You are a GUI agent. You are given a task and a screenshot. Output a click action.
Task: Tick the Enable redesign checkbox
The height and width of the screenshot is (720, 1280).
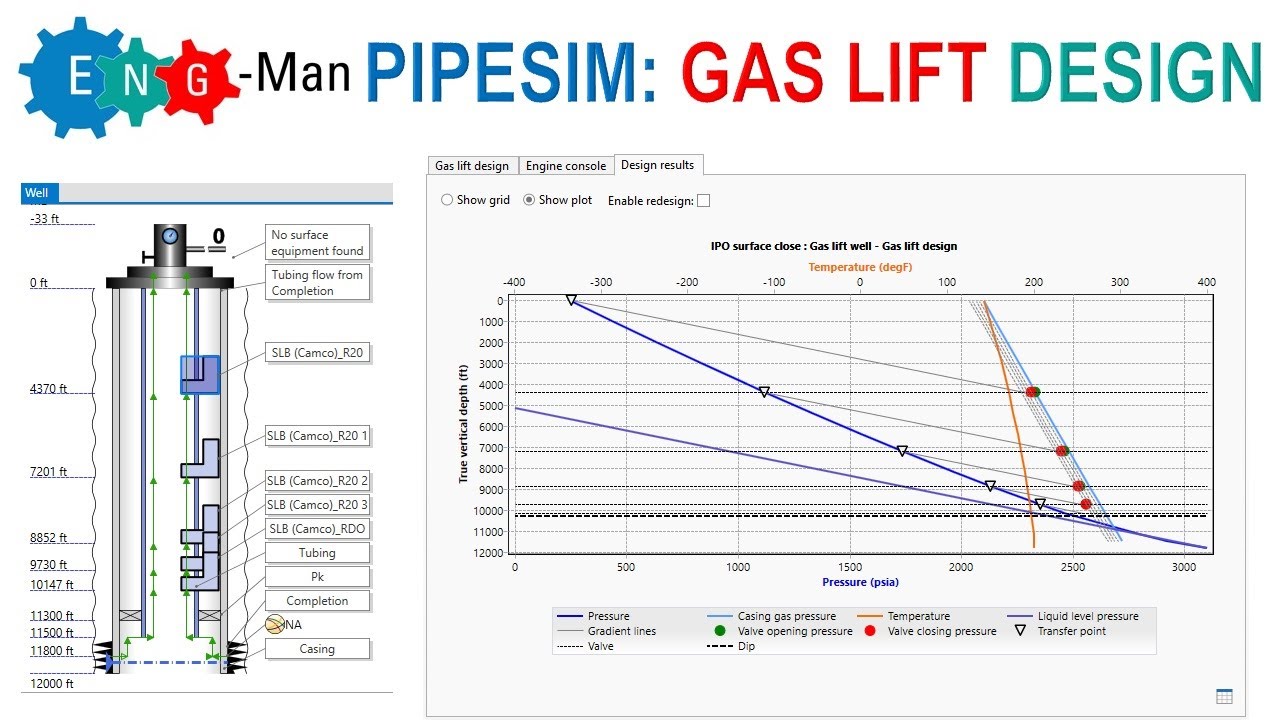703,200
